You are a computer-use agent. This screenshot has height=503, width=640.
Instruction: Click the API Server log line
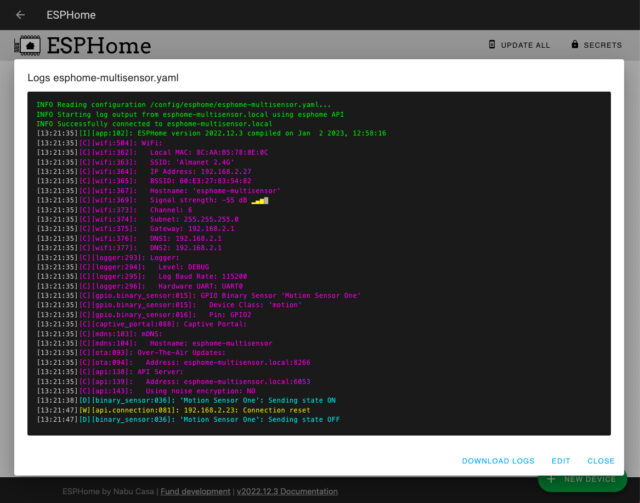[110, 372]
